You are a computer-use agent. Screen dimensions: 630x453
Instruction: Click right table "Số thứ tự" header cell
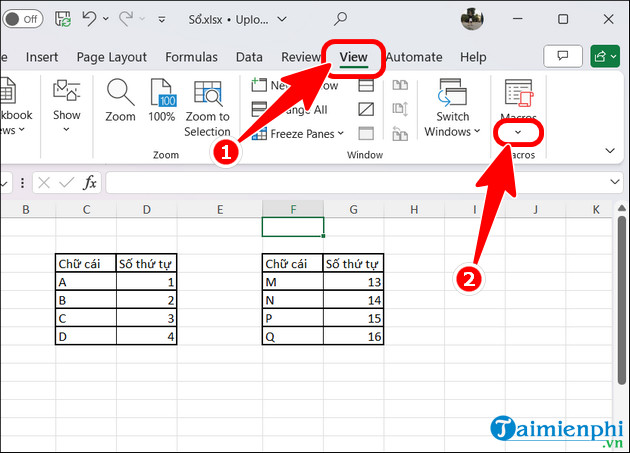pos(354,264)
